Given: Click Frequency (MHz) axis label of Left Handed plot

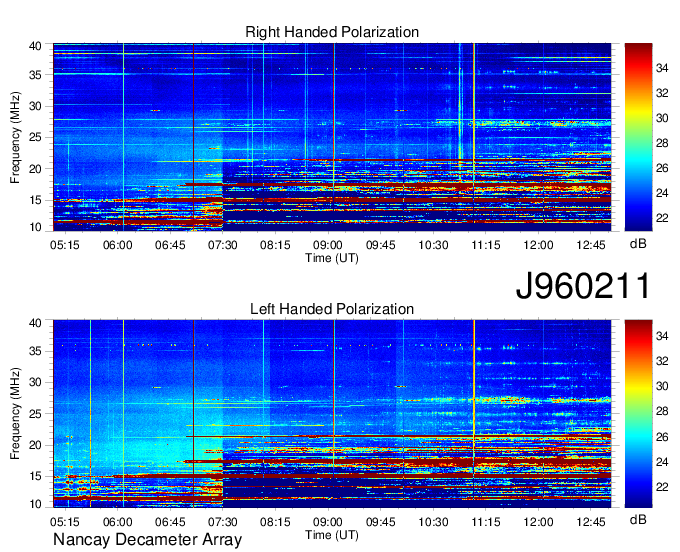Looking at the screenshot, I should pyautogui.click(x=15, y=414).
